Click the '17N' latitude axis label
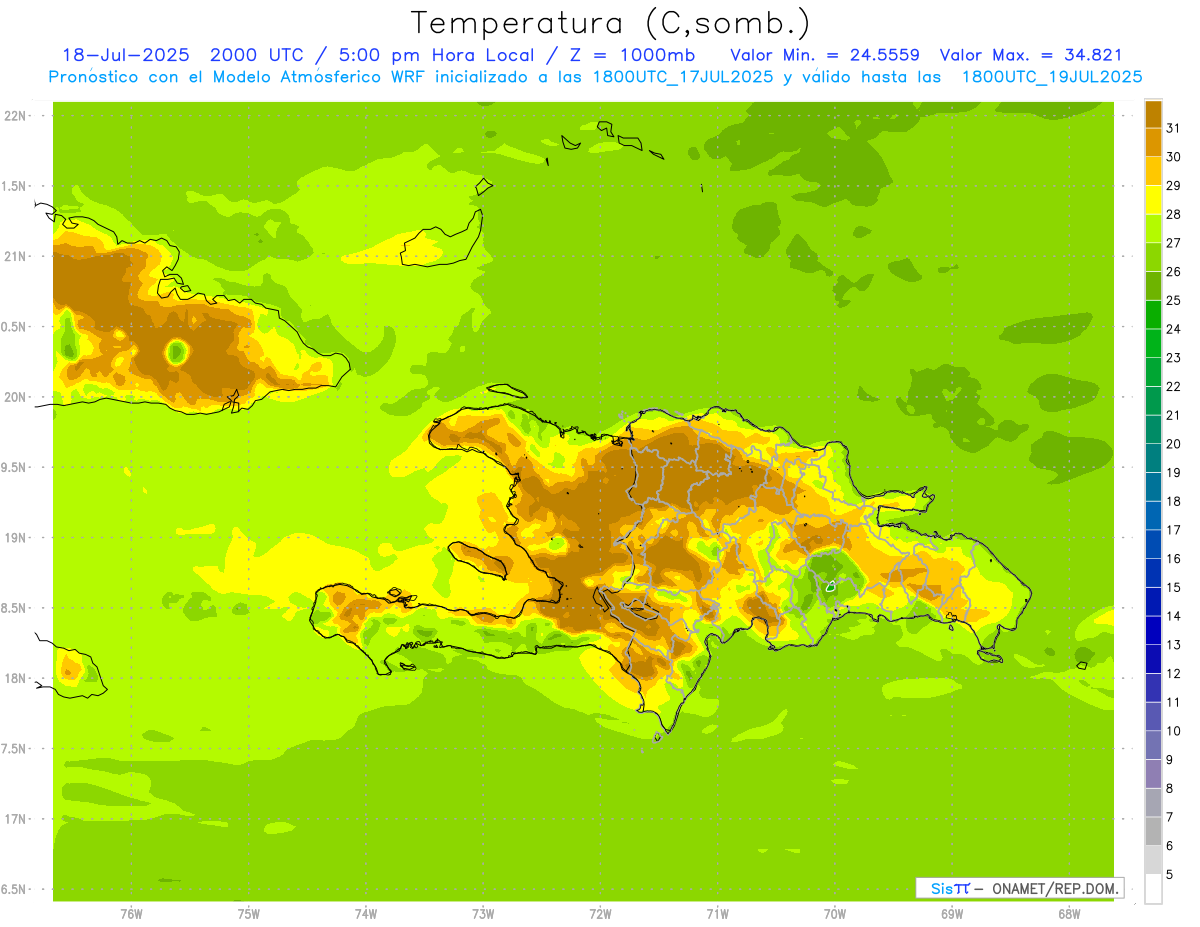This screenshot has height=927, width=1200. point(14,819)
